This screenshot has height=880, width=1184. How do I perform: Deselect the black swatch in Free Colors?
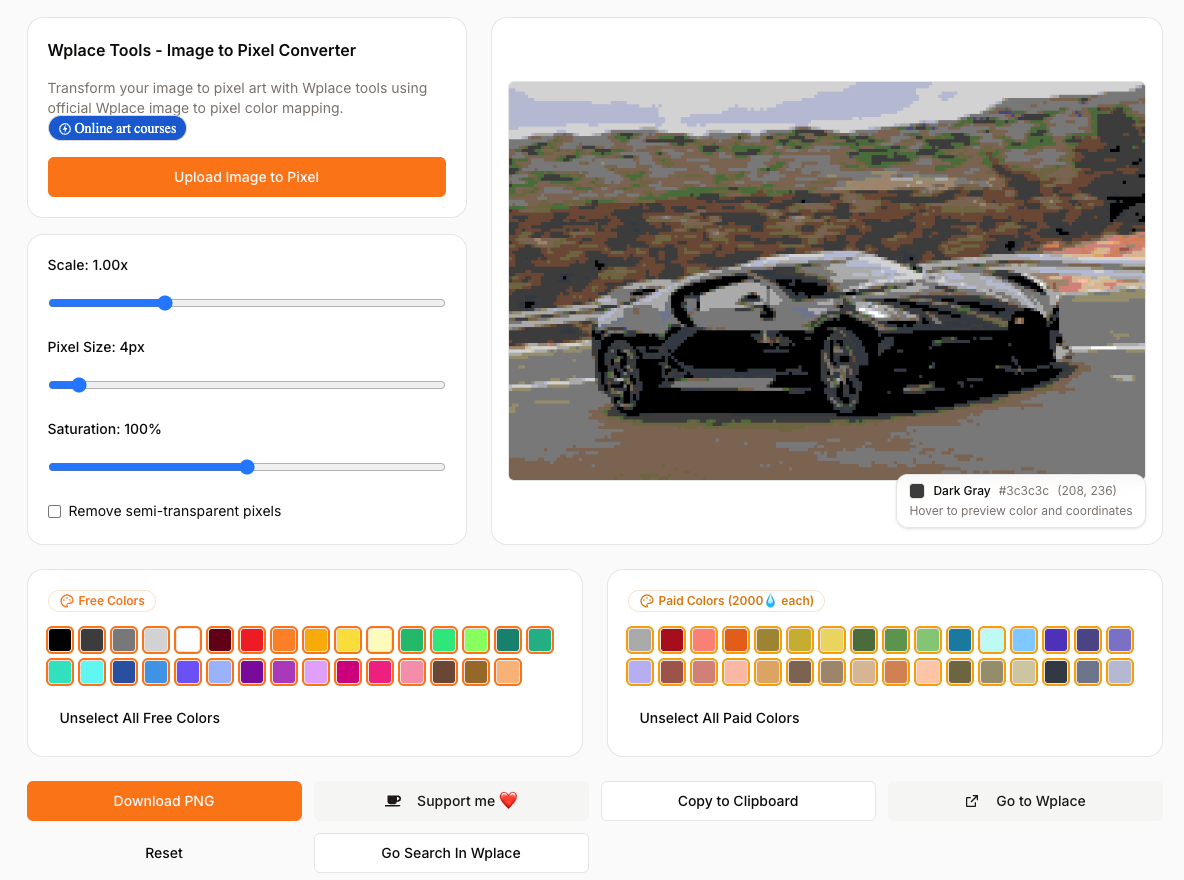click(x=60, y=640)
